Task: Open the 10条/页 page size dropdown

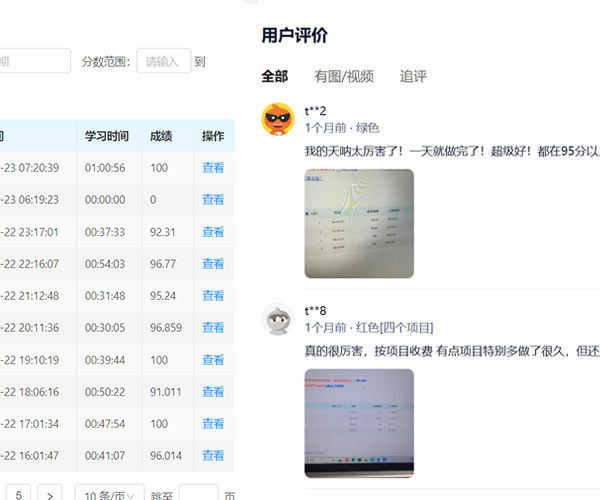Action: [x=111, y=494]
